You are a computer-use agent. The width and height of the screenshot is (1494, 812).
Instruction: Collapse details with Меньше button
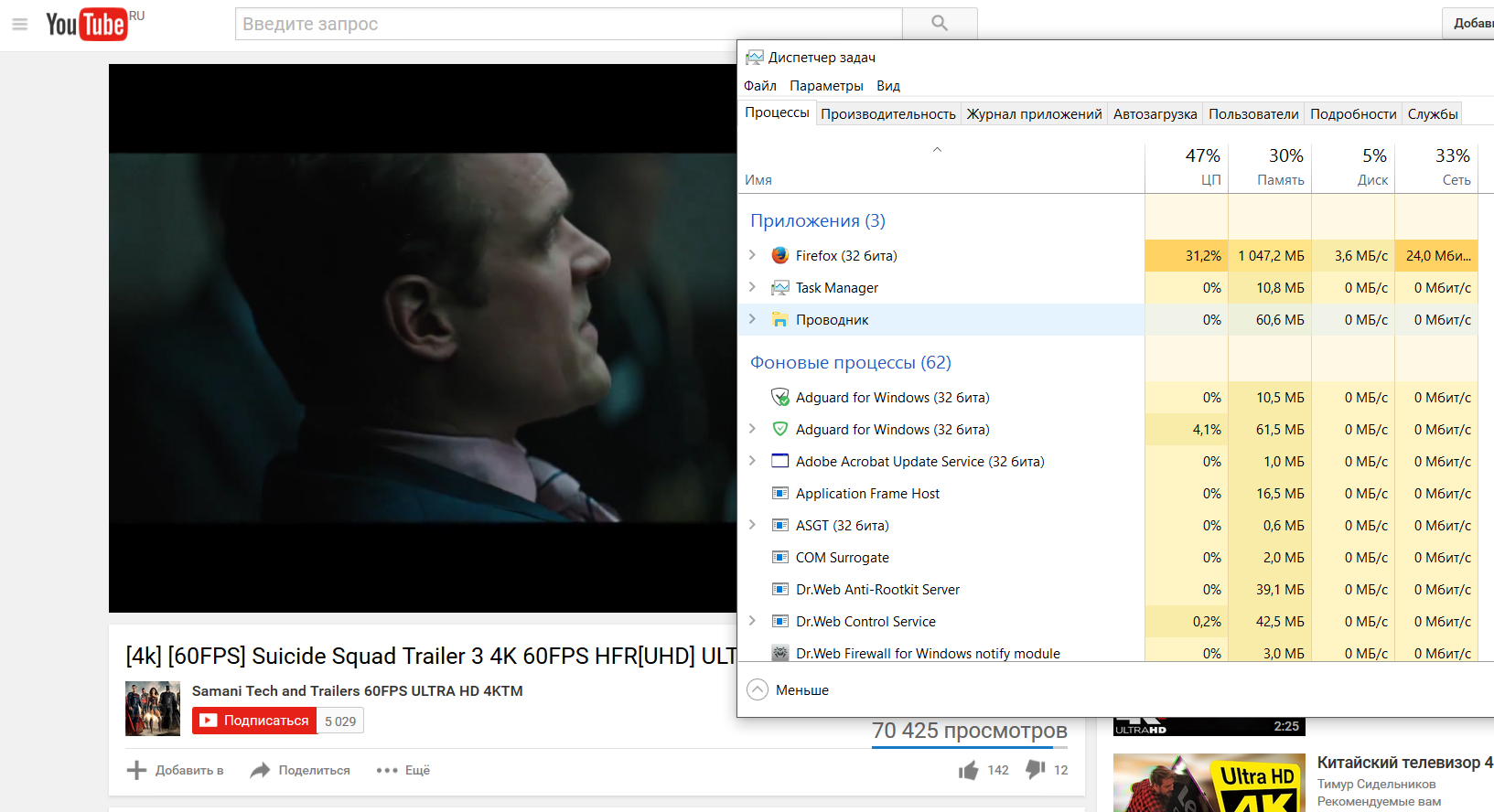(788, 689)
